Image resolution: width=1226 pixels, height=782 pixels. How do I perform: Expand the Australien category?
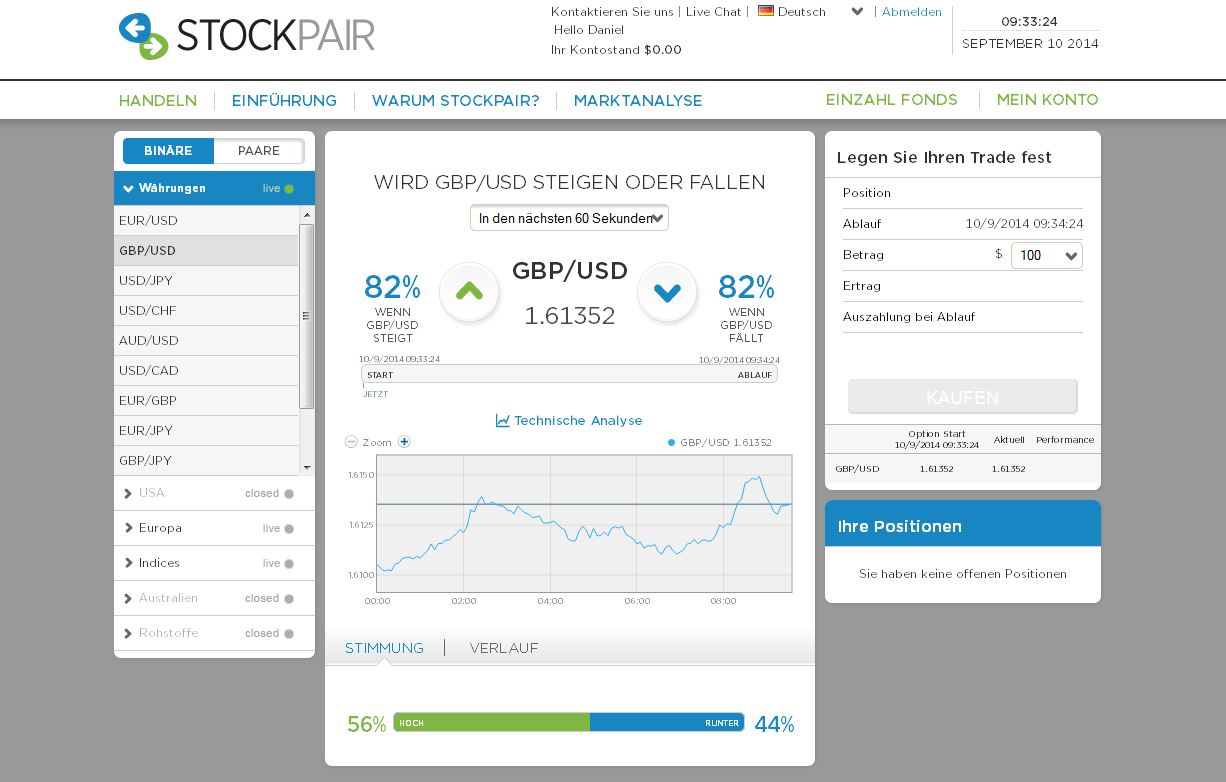[214, 598]
